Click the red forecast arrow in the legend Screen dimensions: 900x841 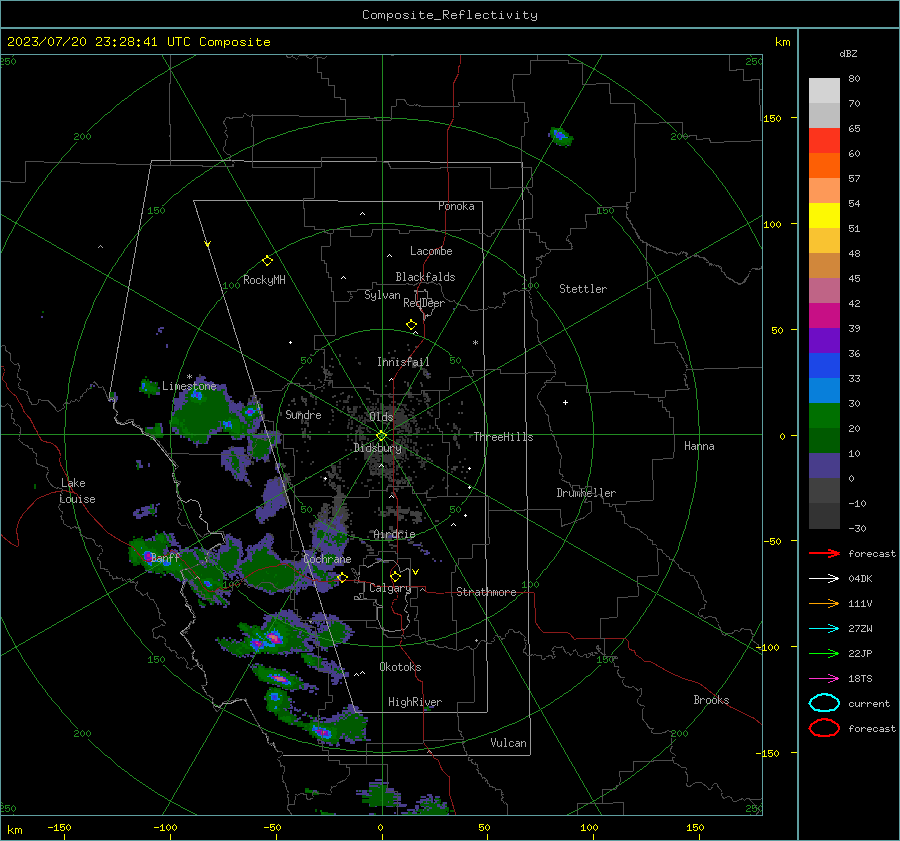point(824,553)
